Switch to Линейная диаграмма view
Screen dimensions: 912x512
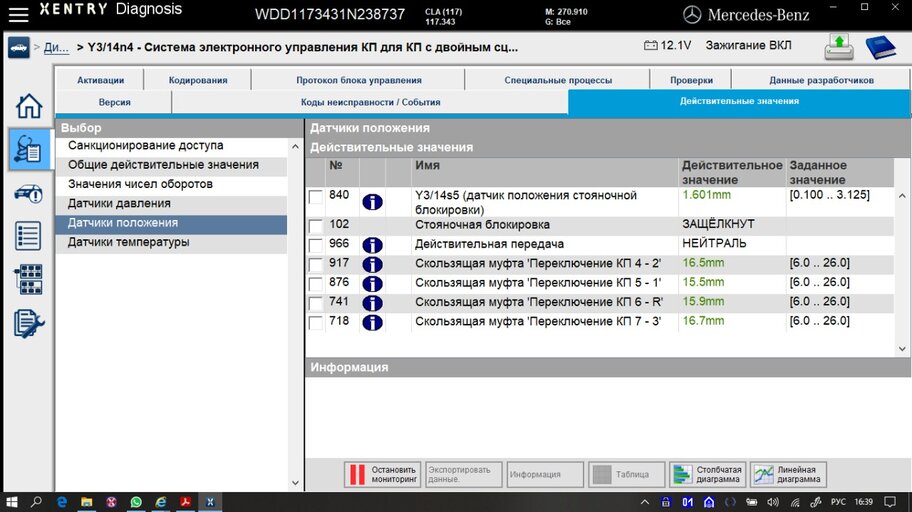[788, 474]
